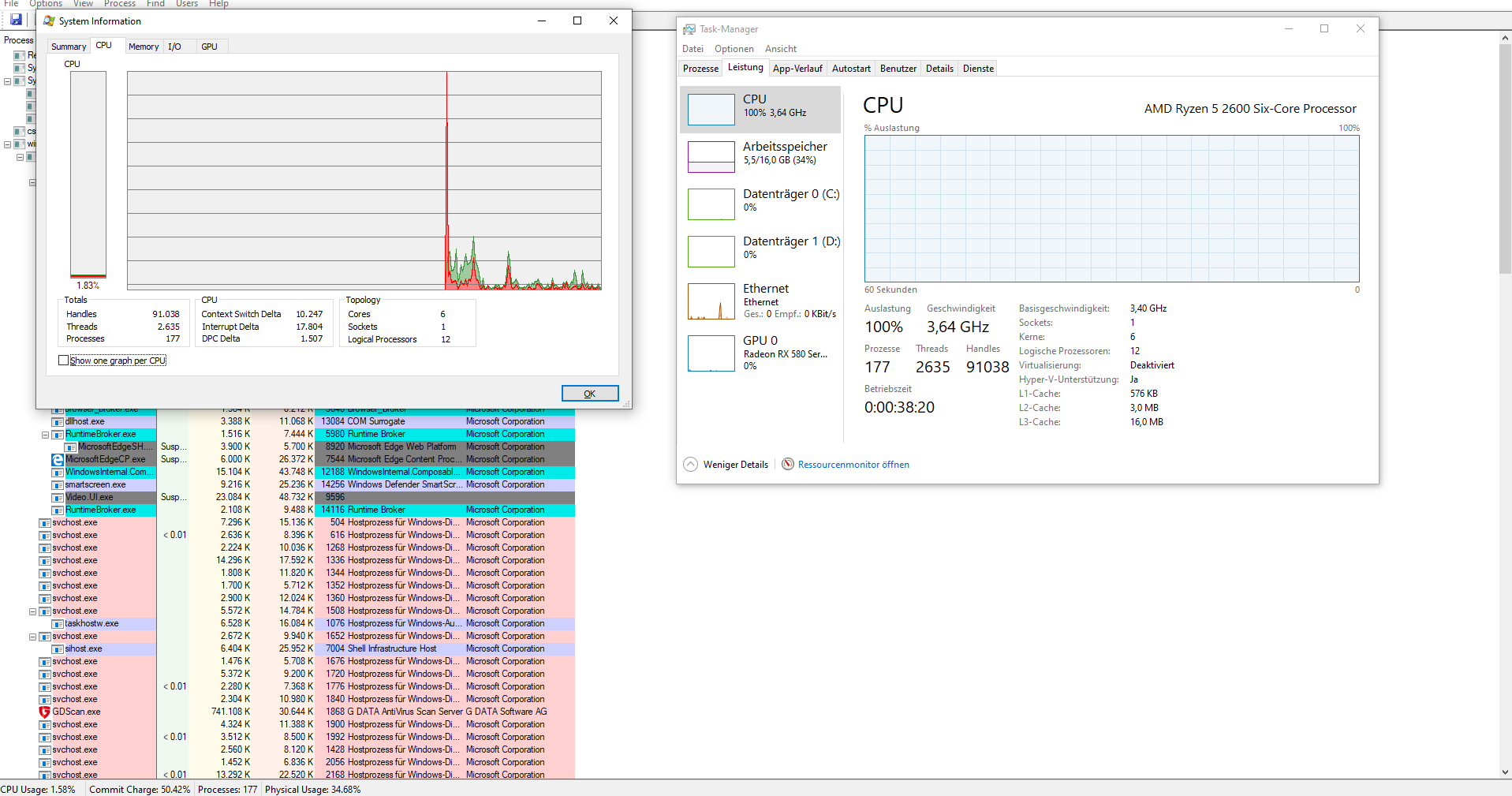Click the Task-Manager title bar icon
Image resolution: width=1512 pixels, height=796 pixels.
tap(689, 29)
